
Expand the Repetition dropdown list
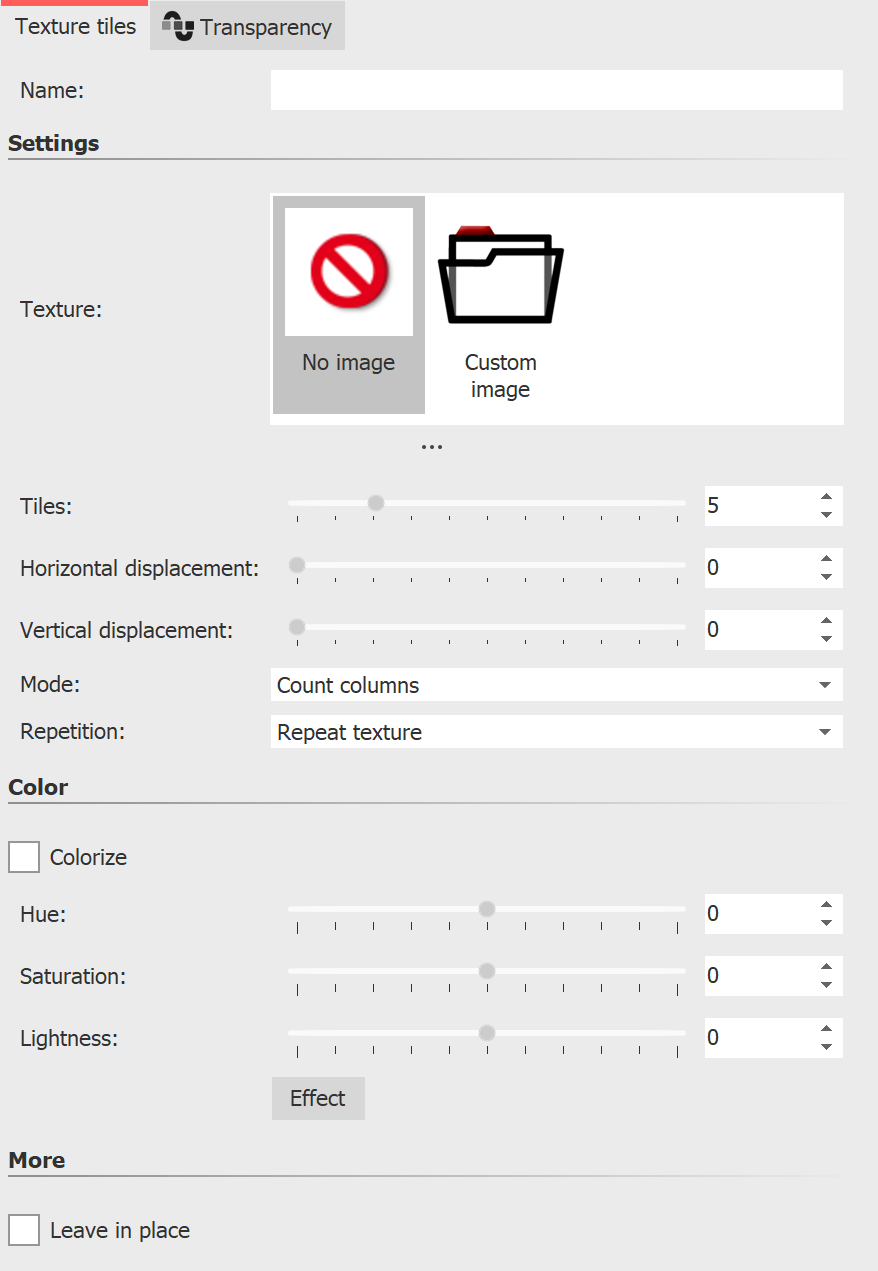click(x=556, y=732)
